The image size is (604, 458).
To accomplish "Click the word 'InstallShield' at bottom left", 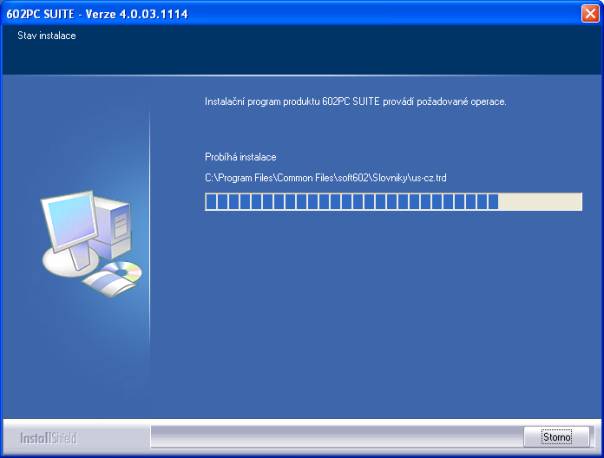I will pyautogui.click(x=48, y=438).
